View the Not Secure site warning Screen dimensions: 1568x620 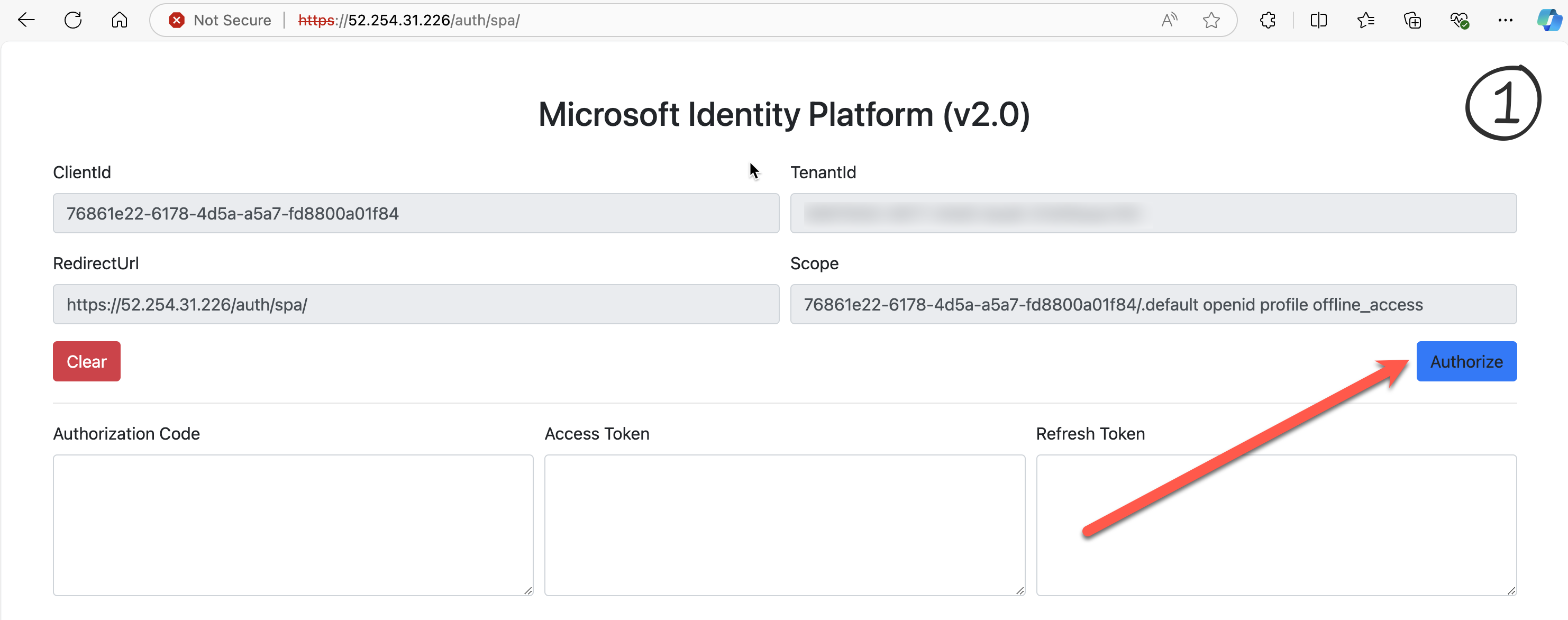click(221, 20)
